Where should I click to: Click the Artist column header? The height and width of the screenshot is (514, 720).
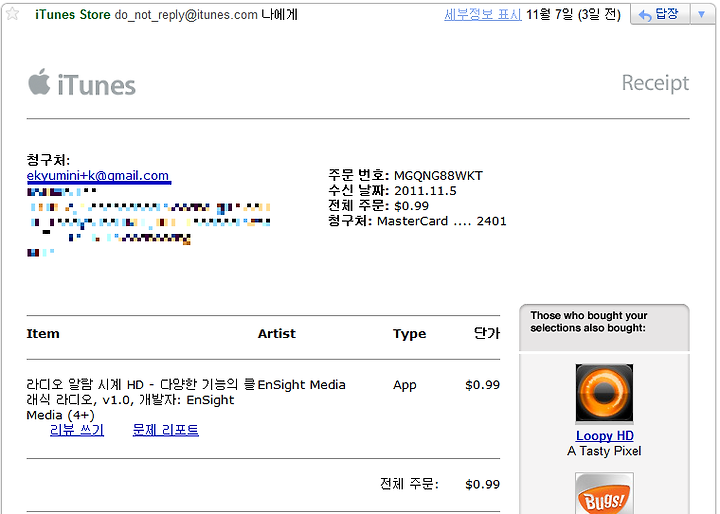(x=276, y=333)
